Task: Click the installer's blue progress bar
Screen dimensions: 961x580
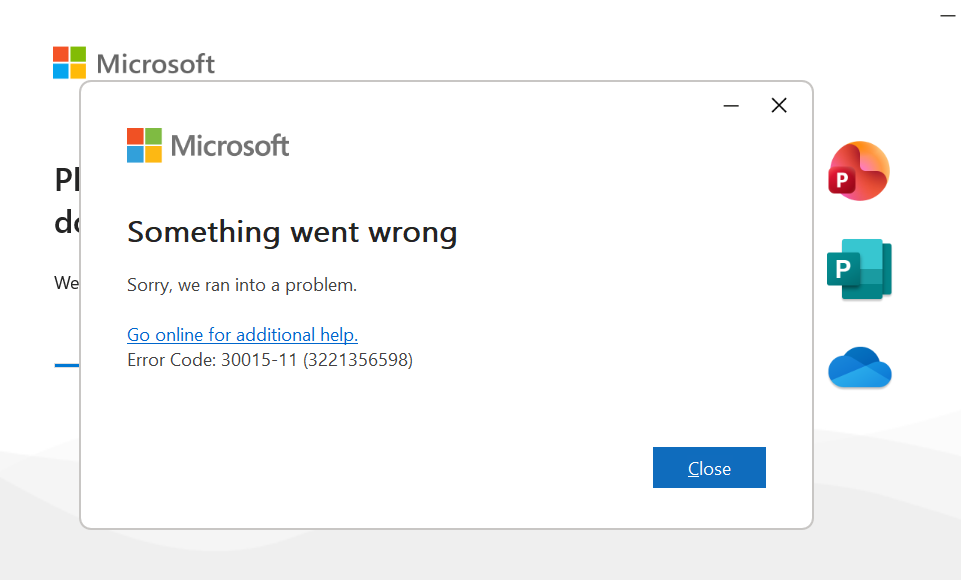Action: tap(66, 366)
